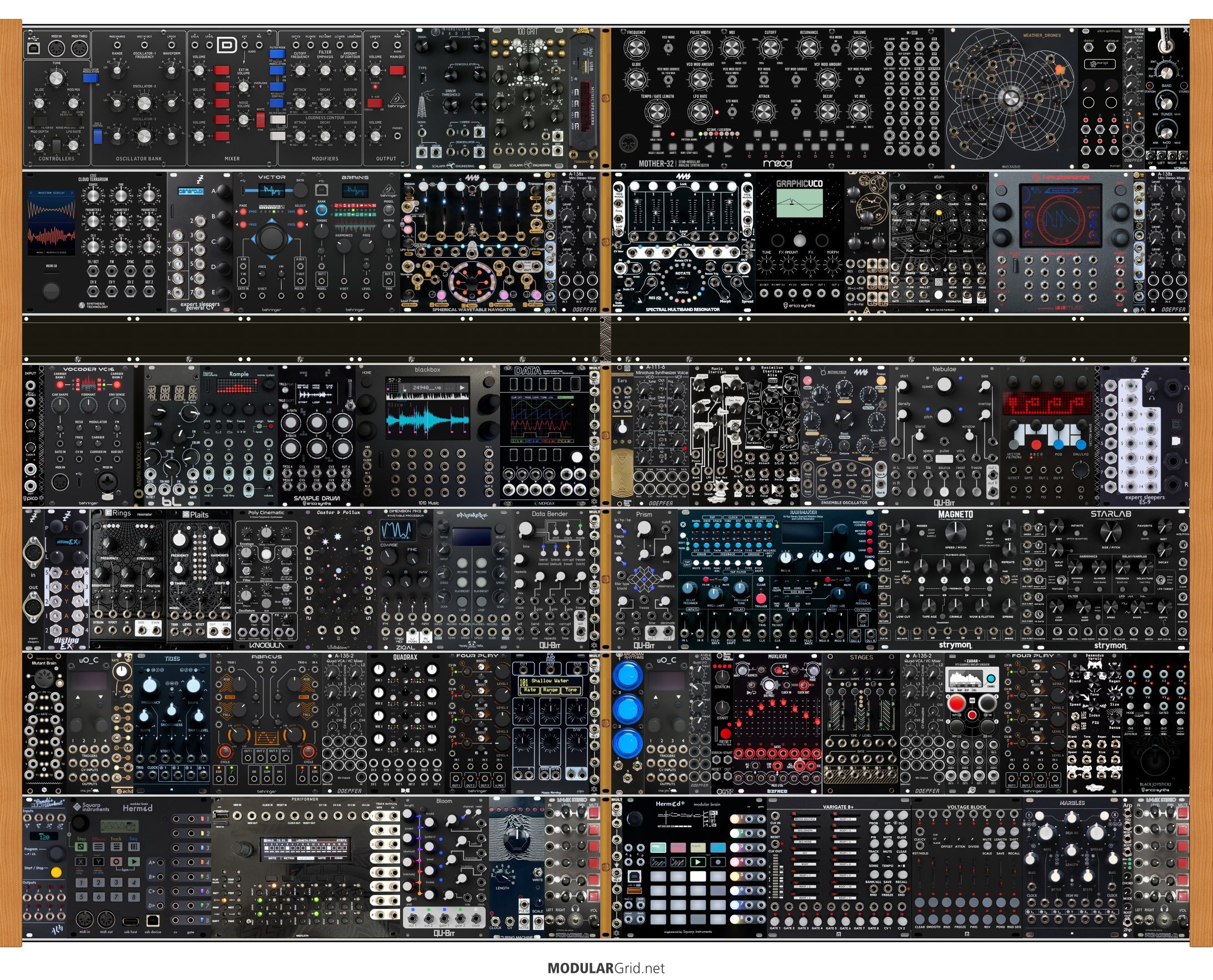This screenshot has height=980, width=1213.
Task: Toggle the white/pink noise switch on Model D
Action: coord(261,120)
